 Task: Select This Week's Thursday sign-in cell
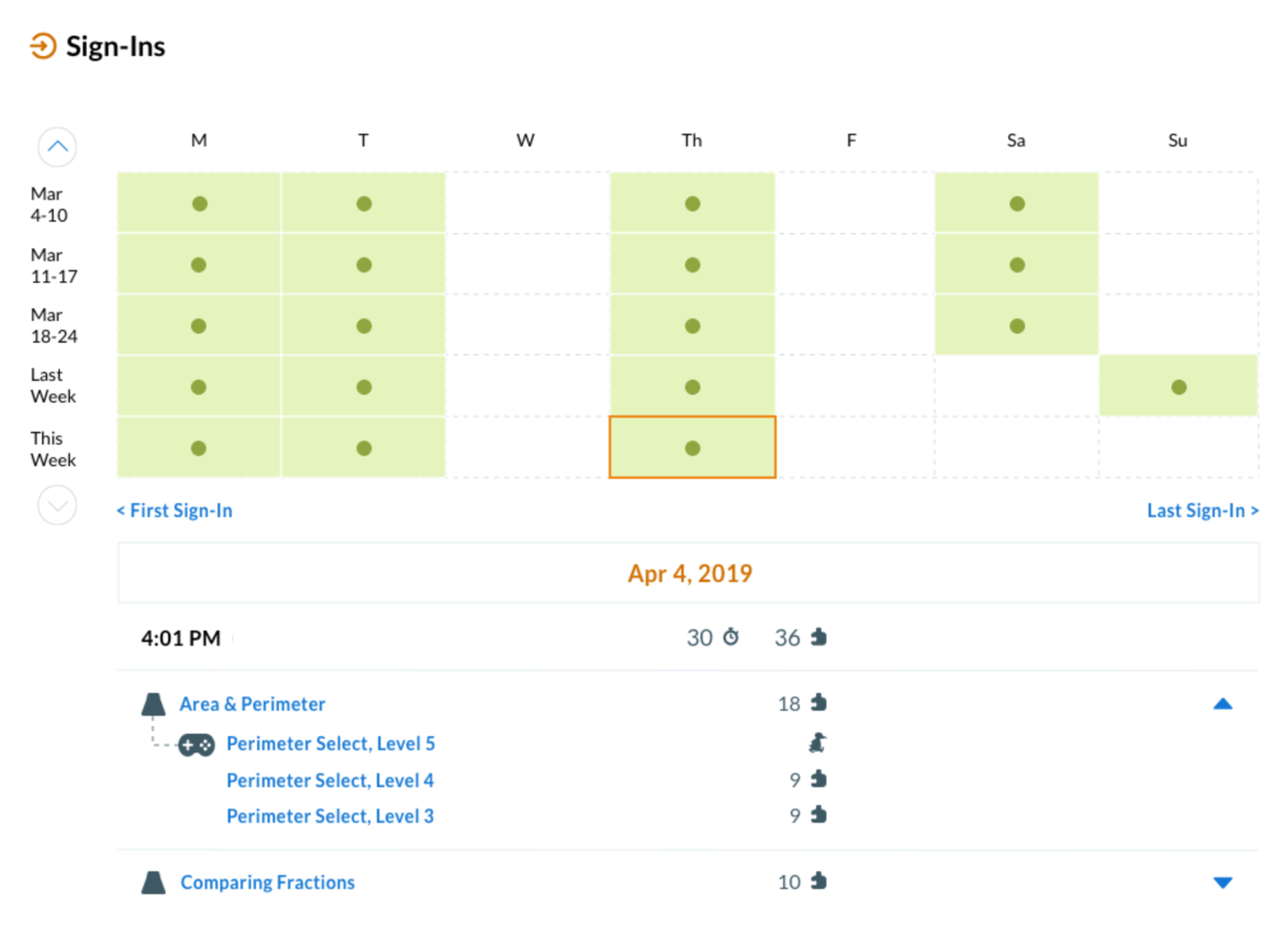point(692,448)
